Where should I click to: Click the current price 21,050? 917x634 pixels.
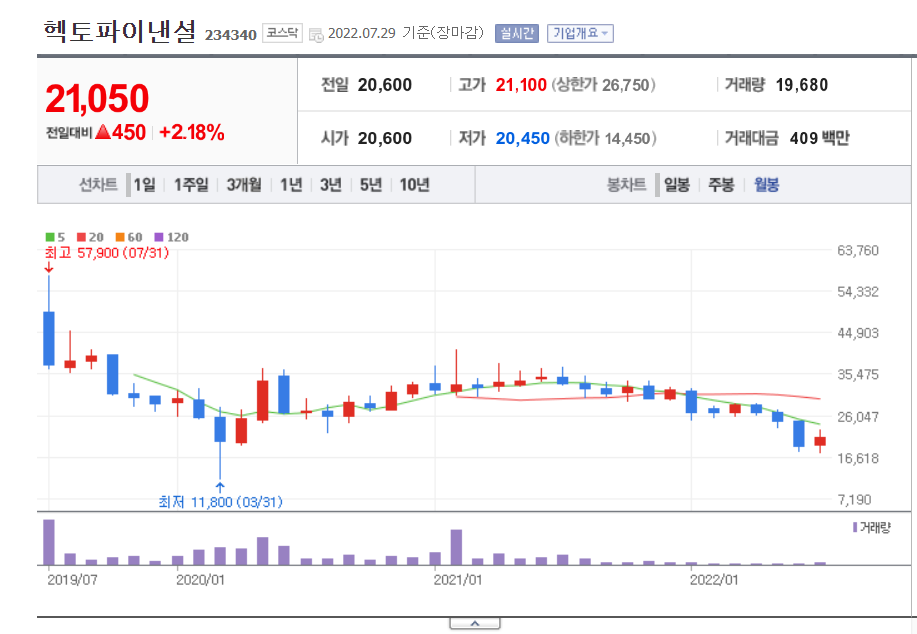(97, 98)
